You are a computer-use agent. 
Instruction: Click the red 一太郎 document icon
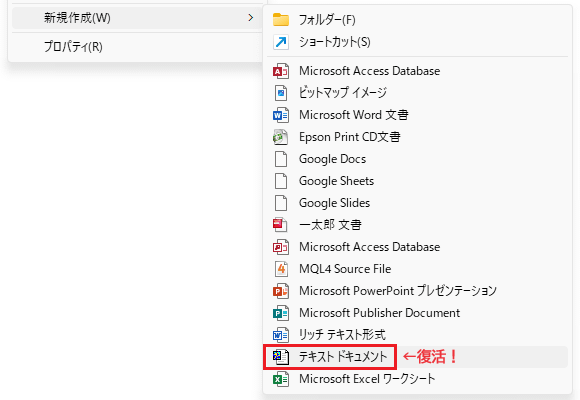tap(280, 225)
